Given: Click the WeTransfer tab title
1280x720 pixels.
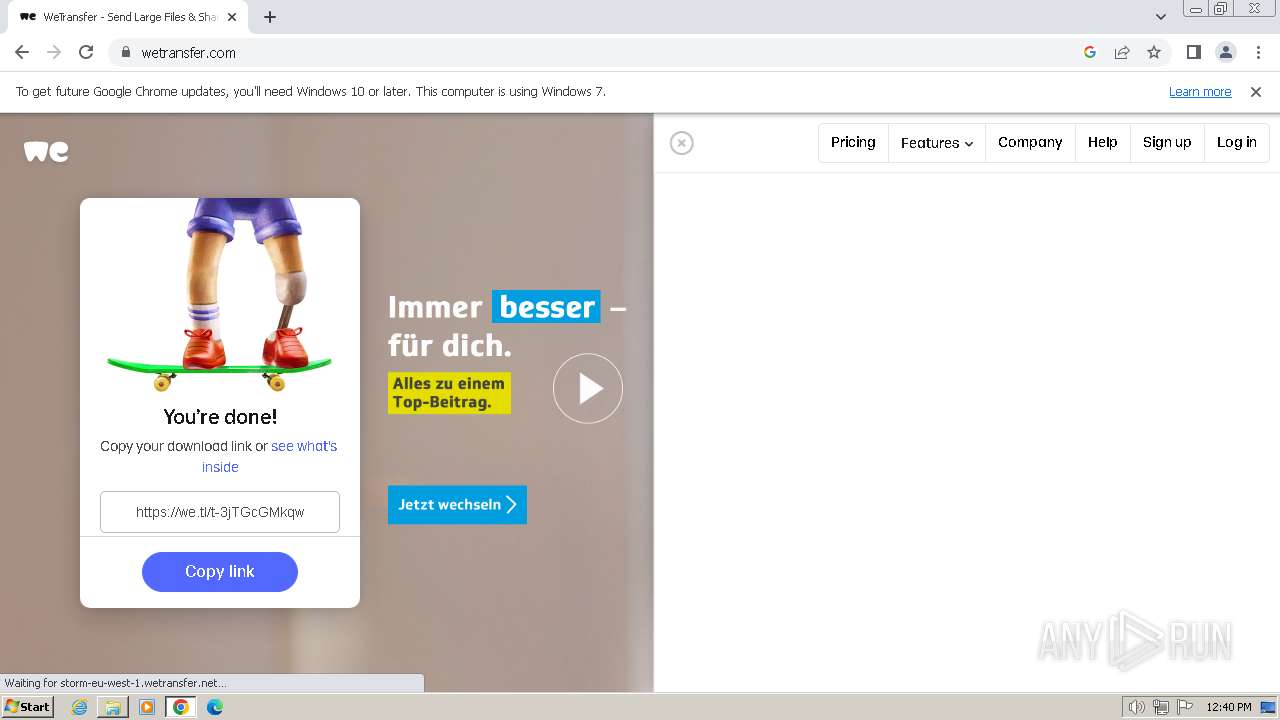Looking at the screenshot, I should [130, 17].
